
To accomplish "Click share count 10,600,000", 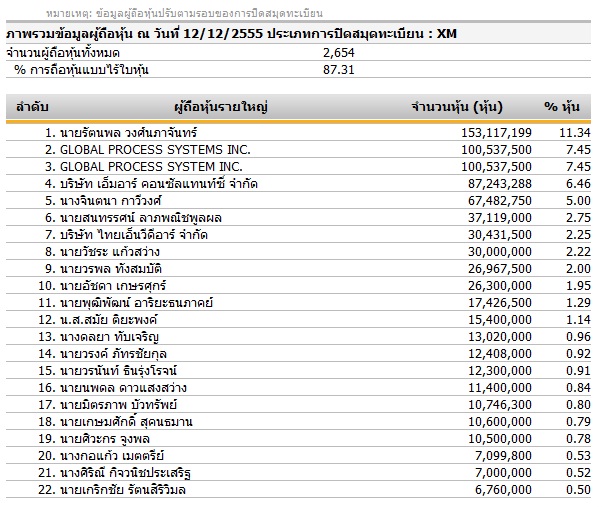I will coord(499,422).
